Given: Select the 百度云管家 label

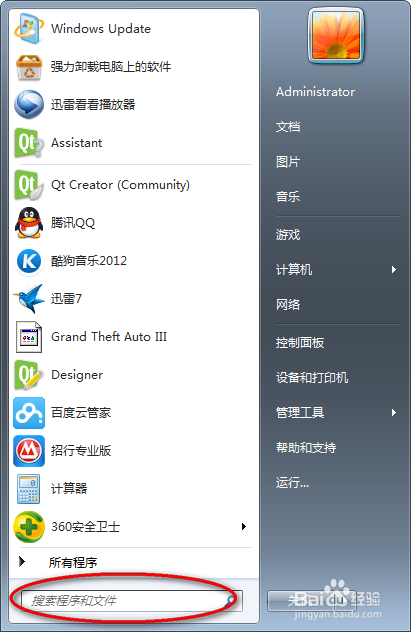Looking at the screenshot, I should (81, 413).
